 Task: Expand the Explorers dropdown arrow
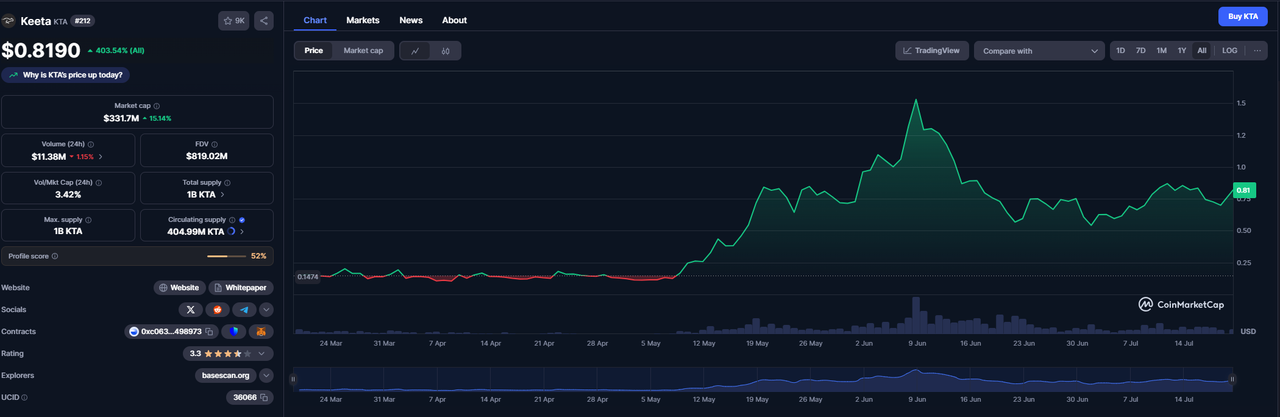pos(266,375)
